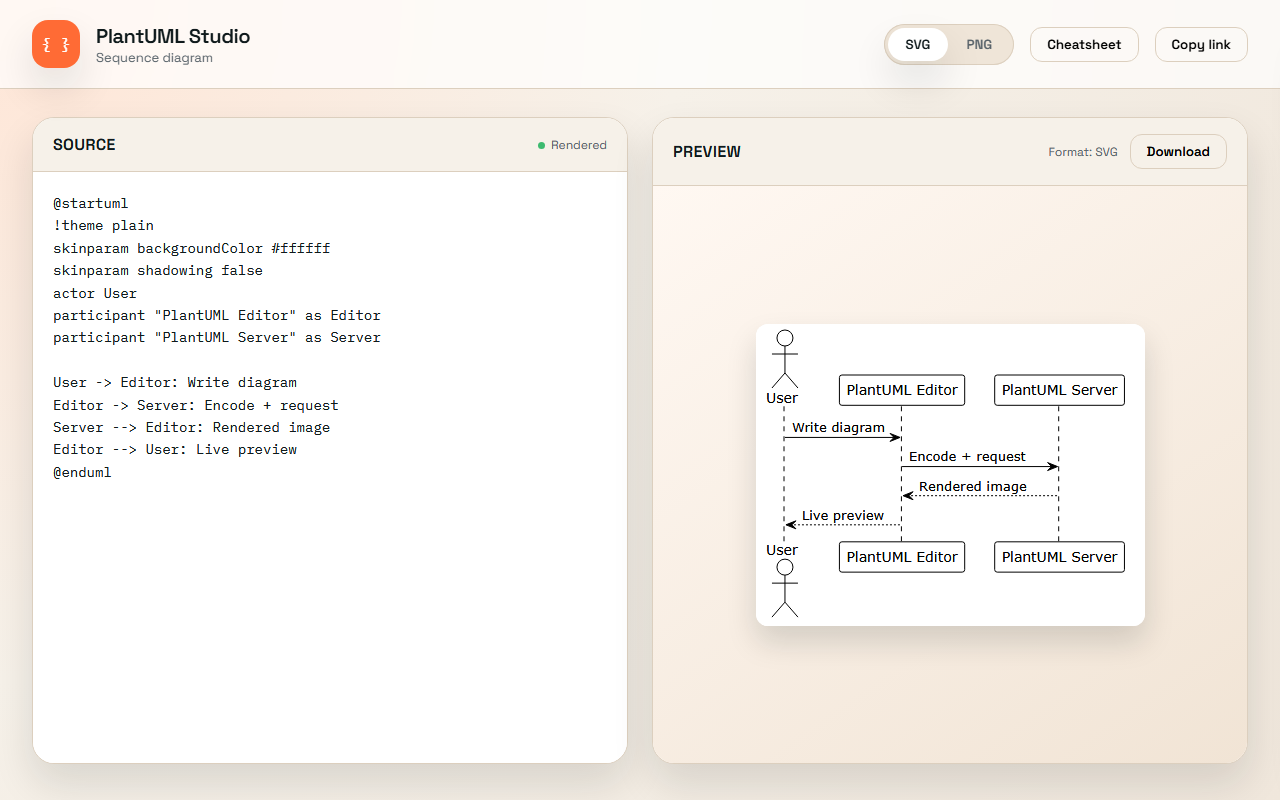This screenshot has height=800, width=1280.
Task: Click the top PlantUML Server box in diagram
Action: (1059, 390)
